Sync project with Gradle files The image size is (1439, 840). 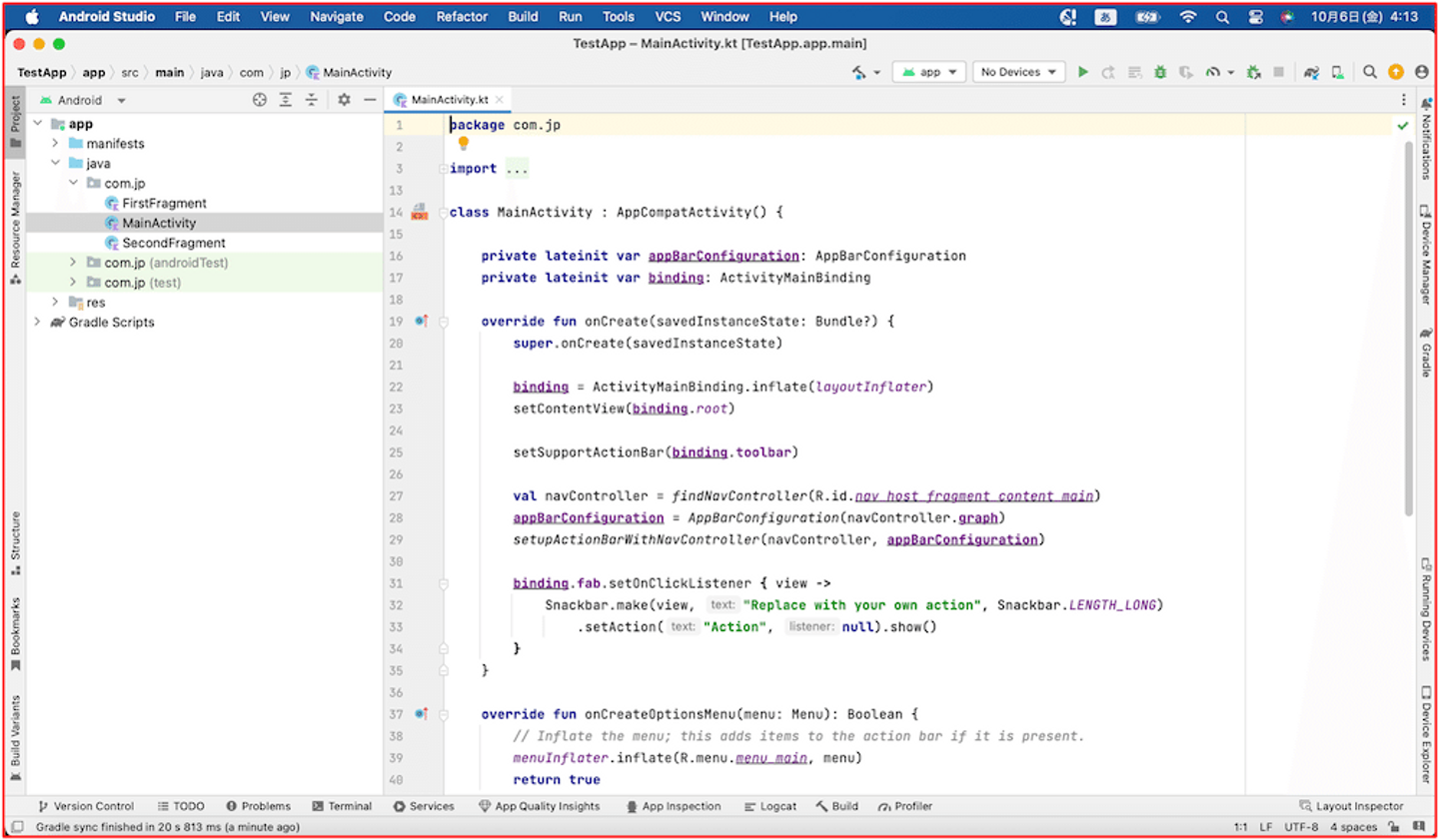(x=1311, y=72)
